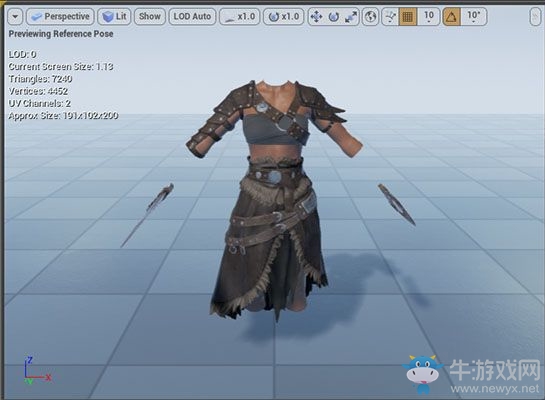Viewport: 545px width, 400px height.
Task: Click the armored dress mesh in viewport
Action: (274, 202)
